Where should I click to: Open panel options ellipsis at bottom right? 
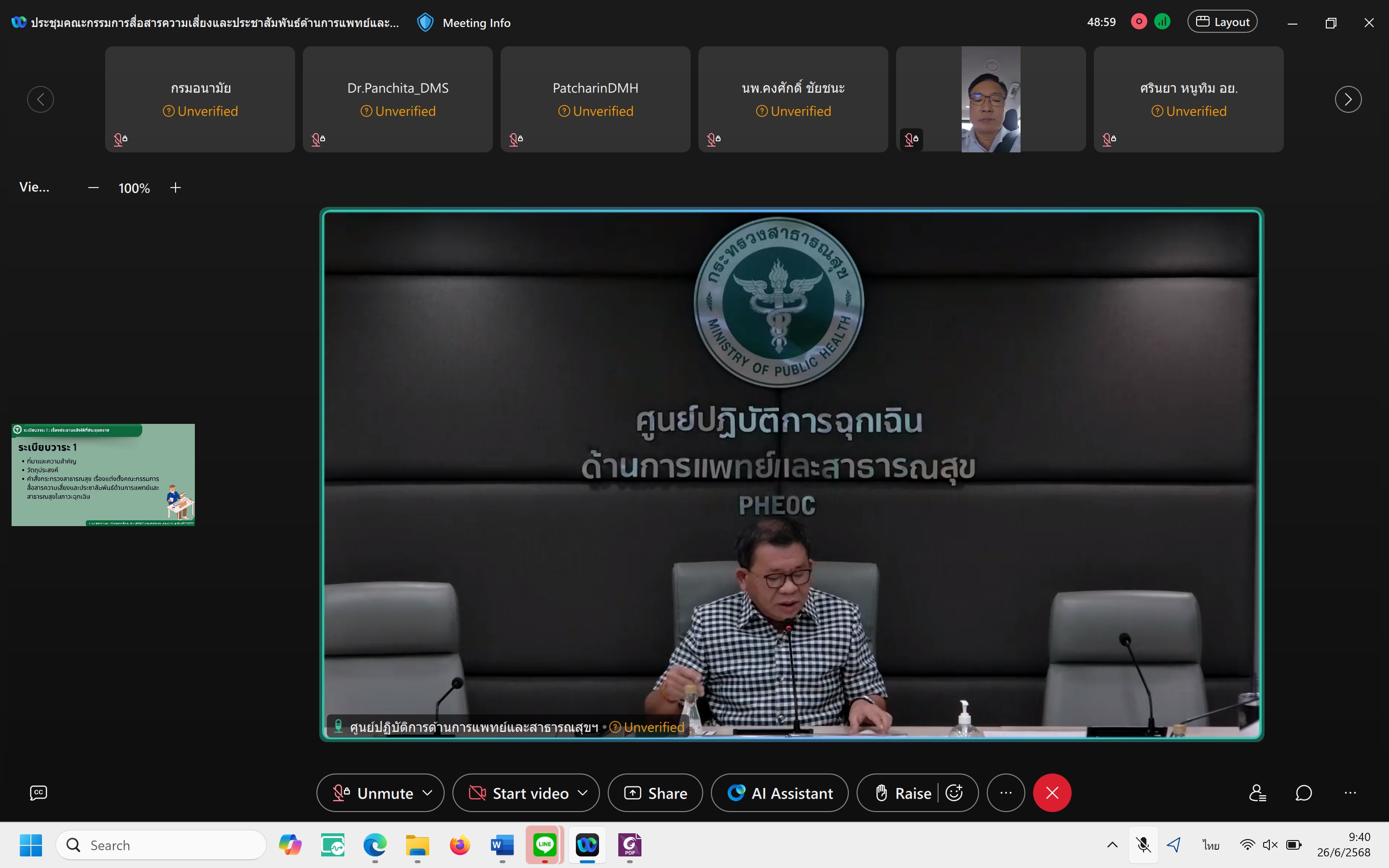[x=1350, y=793]
